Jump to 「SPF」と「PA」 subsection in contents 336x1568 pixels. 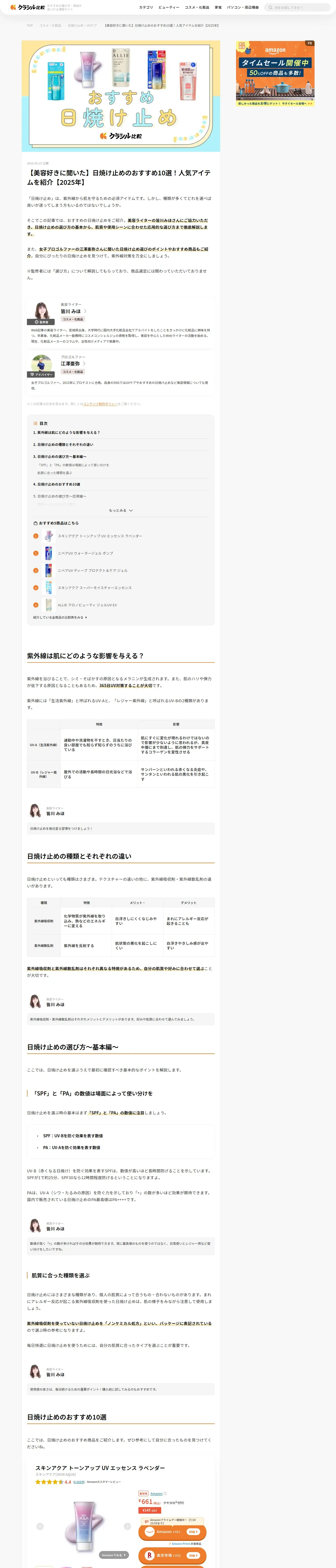point(73,465)
